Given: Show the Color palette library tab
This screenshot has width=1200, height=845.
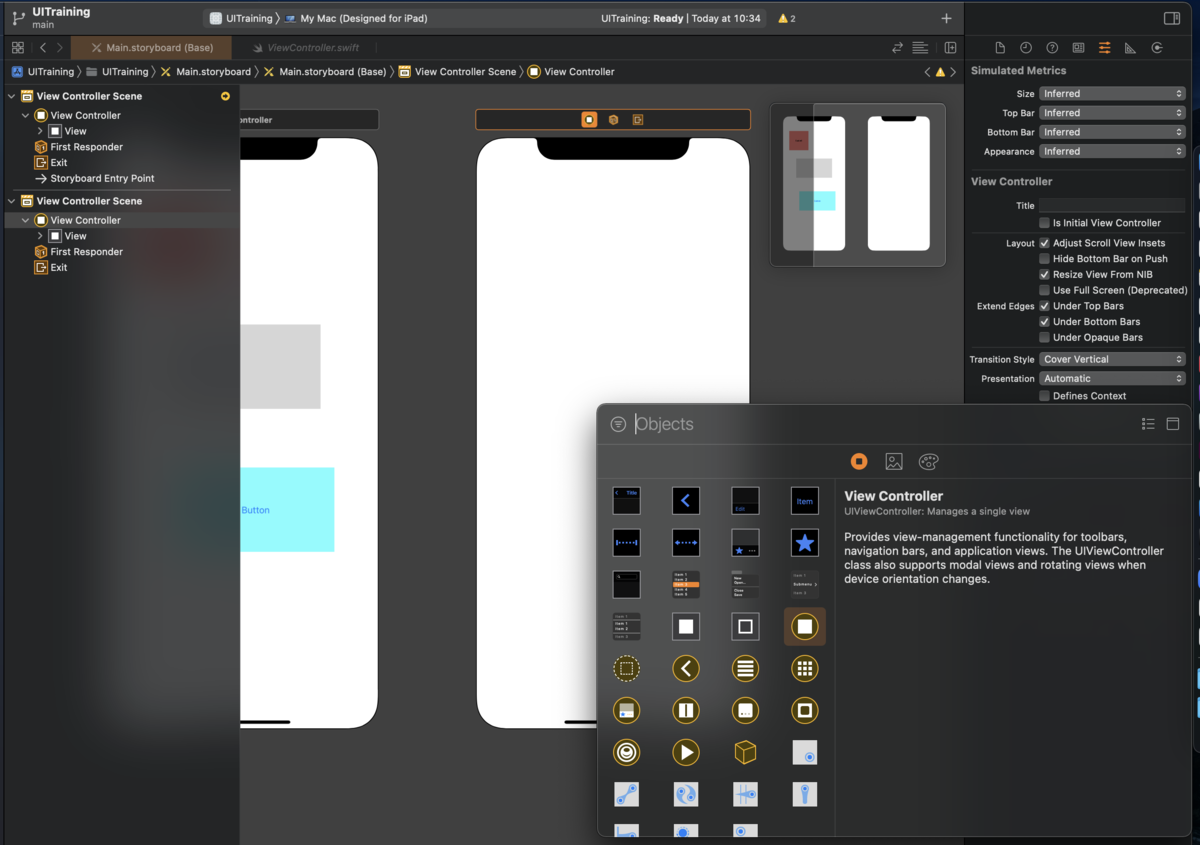Looking at the screenshot, I should click(928, 461).
